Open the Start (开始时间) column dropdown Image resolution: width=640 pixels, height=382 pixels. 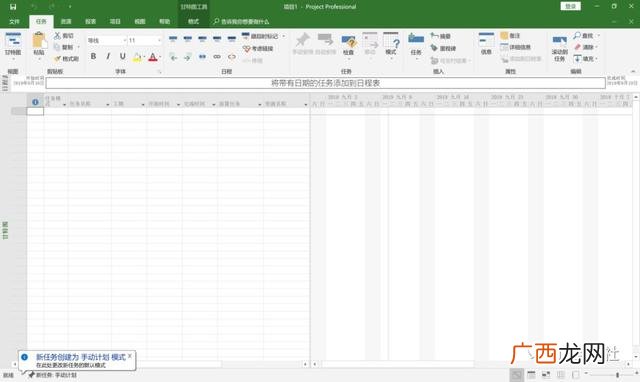coord(178,104)
